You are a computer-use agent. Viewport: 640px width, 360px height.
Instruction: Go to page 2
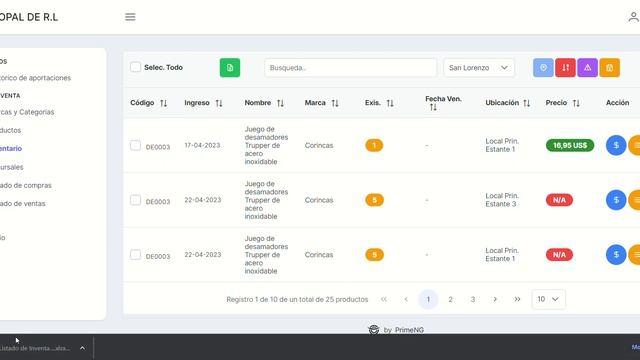tap(451, 299)
